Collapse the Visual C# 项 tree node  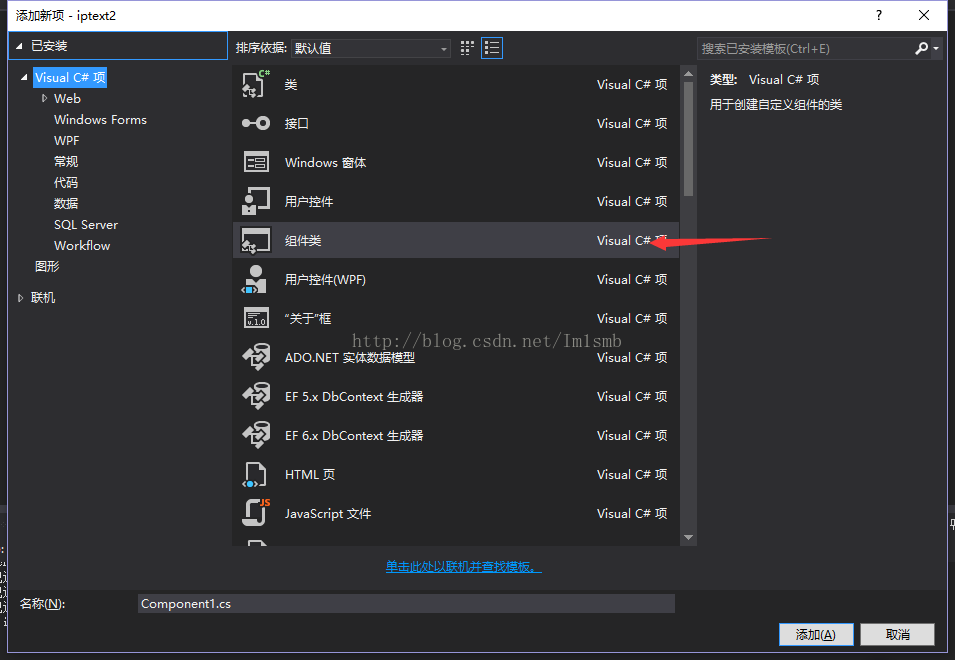coord(24,77)
